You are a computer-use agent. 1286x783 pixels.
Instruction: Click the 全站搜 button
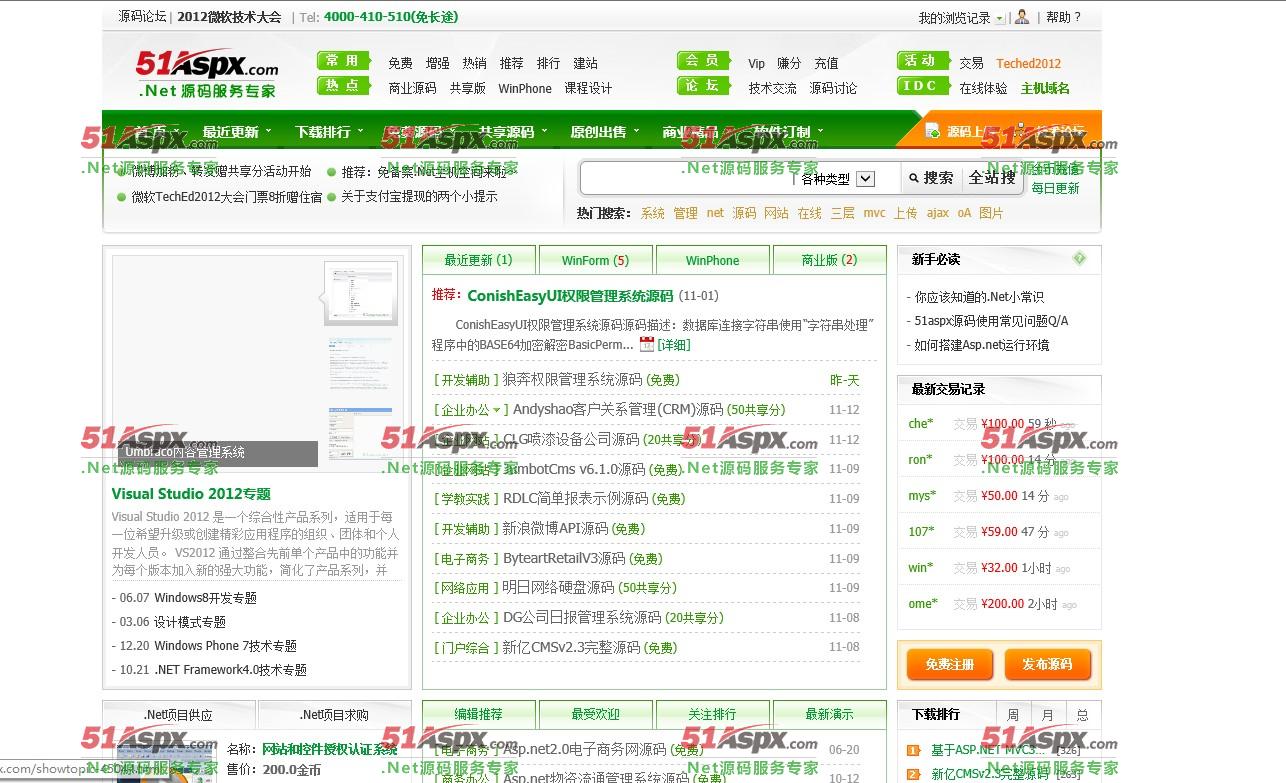[x=992, y=178]
